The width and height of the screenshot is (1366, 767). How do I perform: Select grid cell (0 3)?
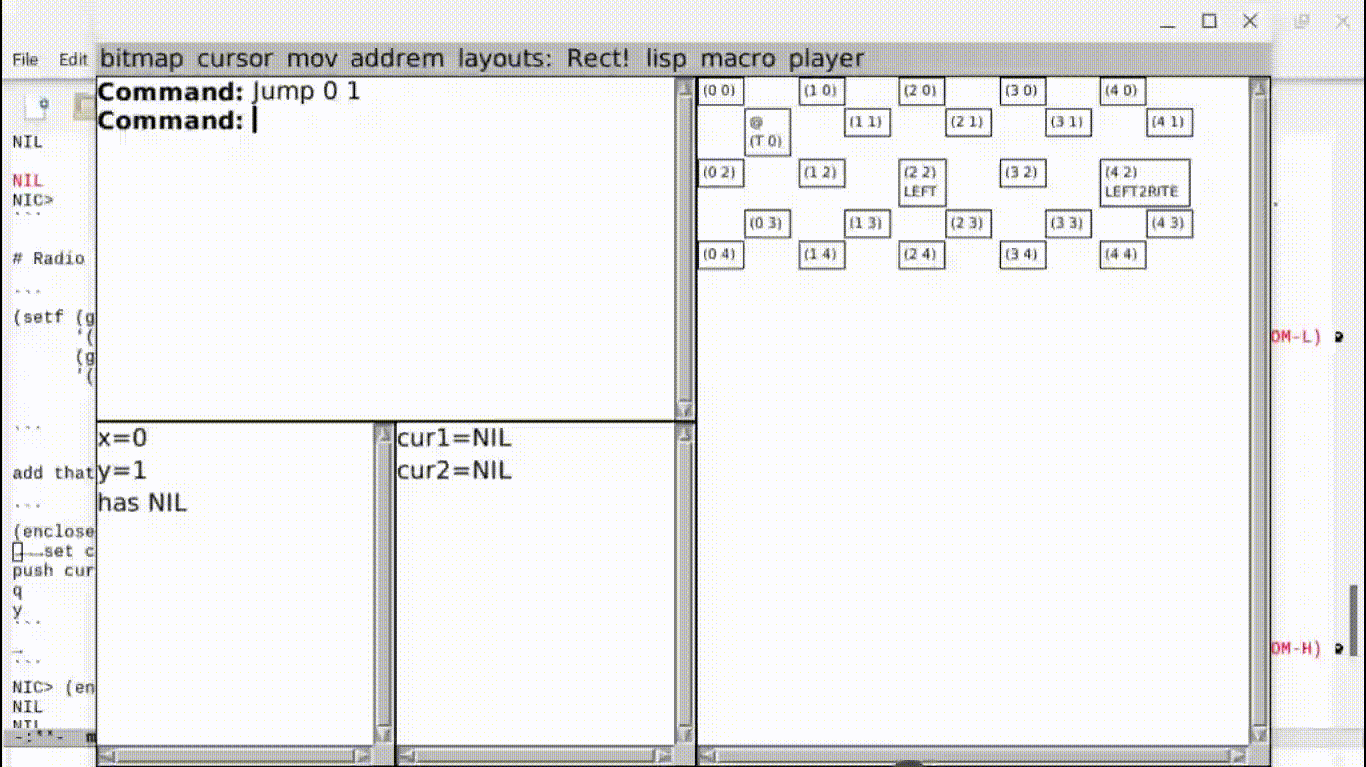click(767, 224)
